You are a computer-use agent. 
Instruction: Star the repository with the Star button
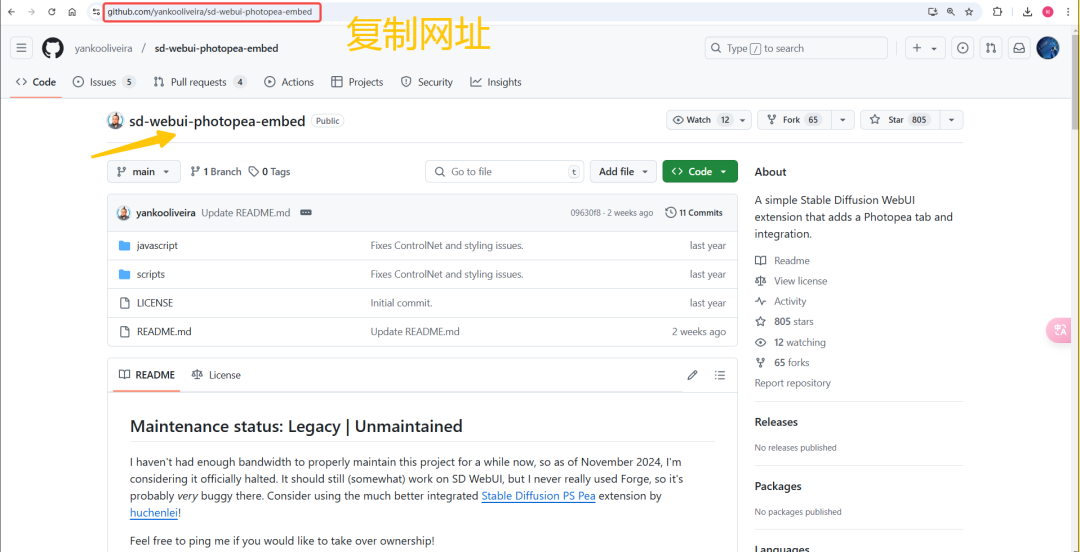(x=900, y=120)
